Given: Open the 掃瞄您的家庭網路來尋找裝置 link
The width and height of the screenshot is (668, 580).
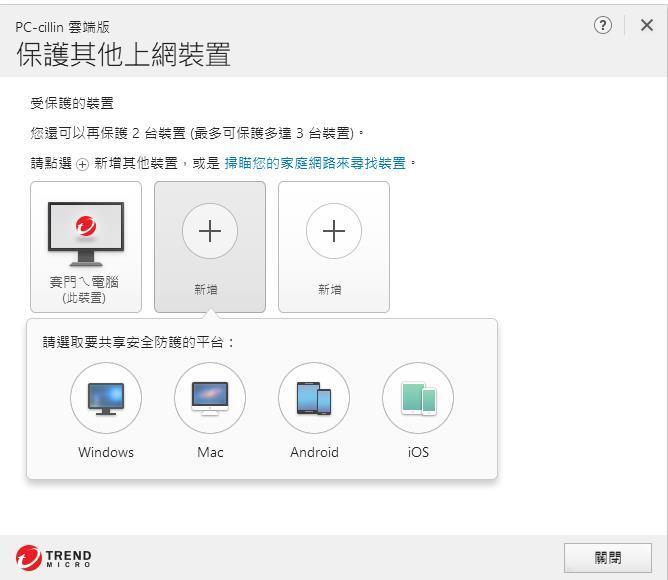Looking at the screenshot, I should [315, 163].
